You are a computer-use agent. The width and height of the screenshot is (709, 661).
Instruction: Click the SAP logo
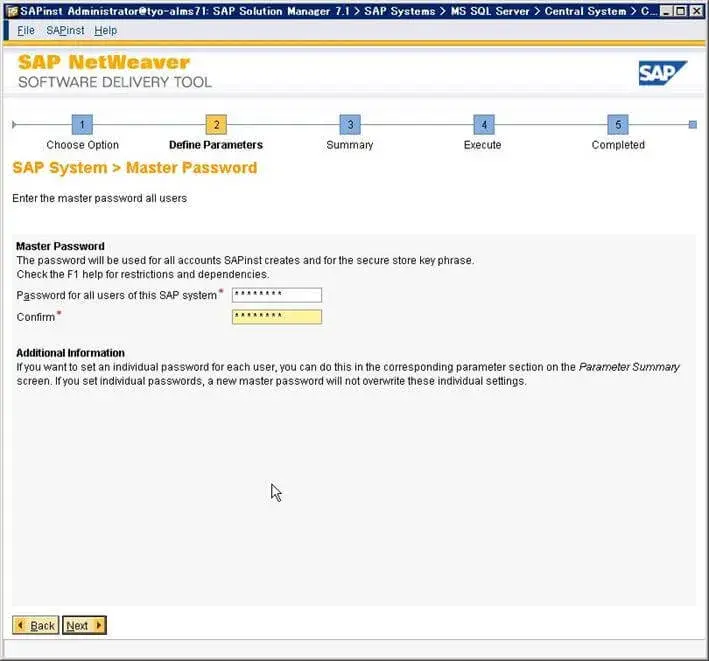click(x=662, y=73)
